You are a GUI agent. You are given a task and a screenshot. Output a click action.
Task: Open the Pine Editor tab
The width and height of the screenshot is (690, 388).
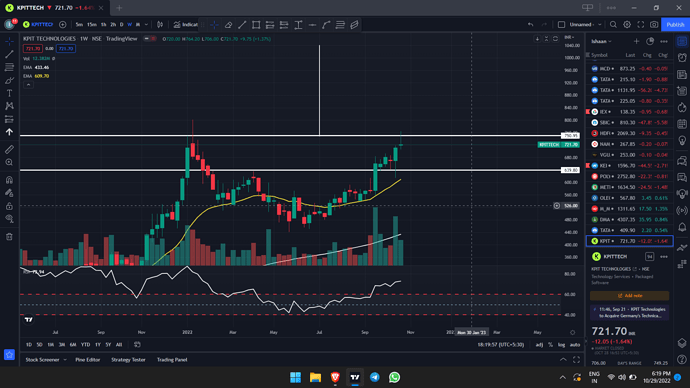(88, 360)
